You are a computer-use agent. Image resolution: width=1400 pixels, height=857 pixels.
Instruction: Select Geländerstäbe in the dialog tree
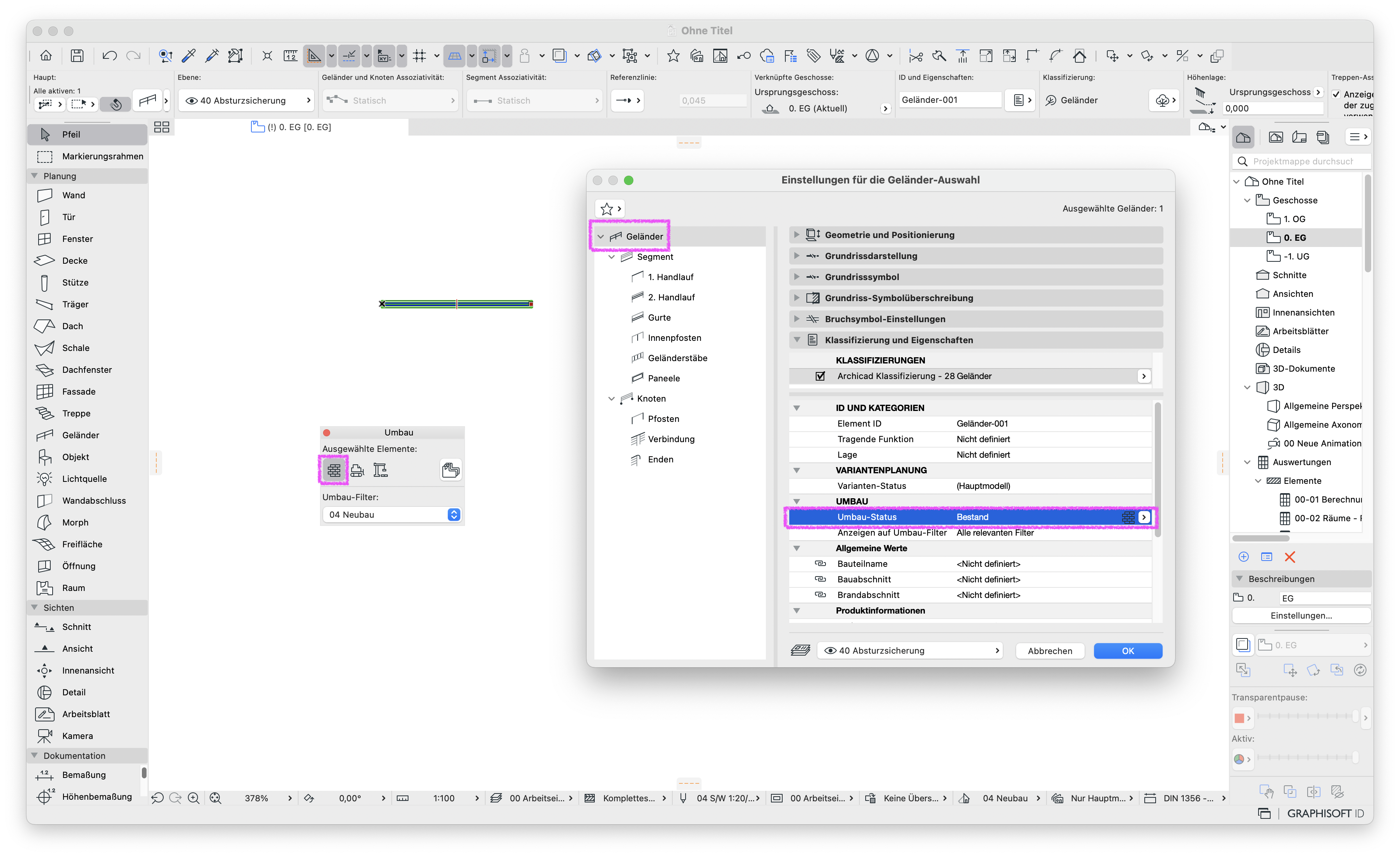(677, 358)
